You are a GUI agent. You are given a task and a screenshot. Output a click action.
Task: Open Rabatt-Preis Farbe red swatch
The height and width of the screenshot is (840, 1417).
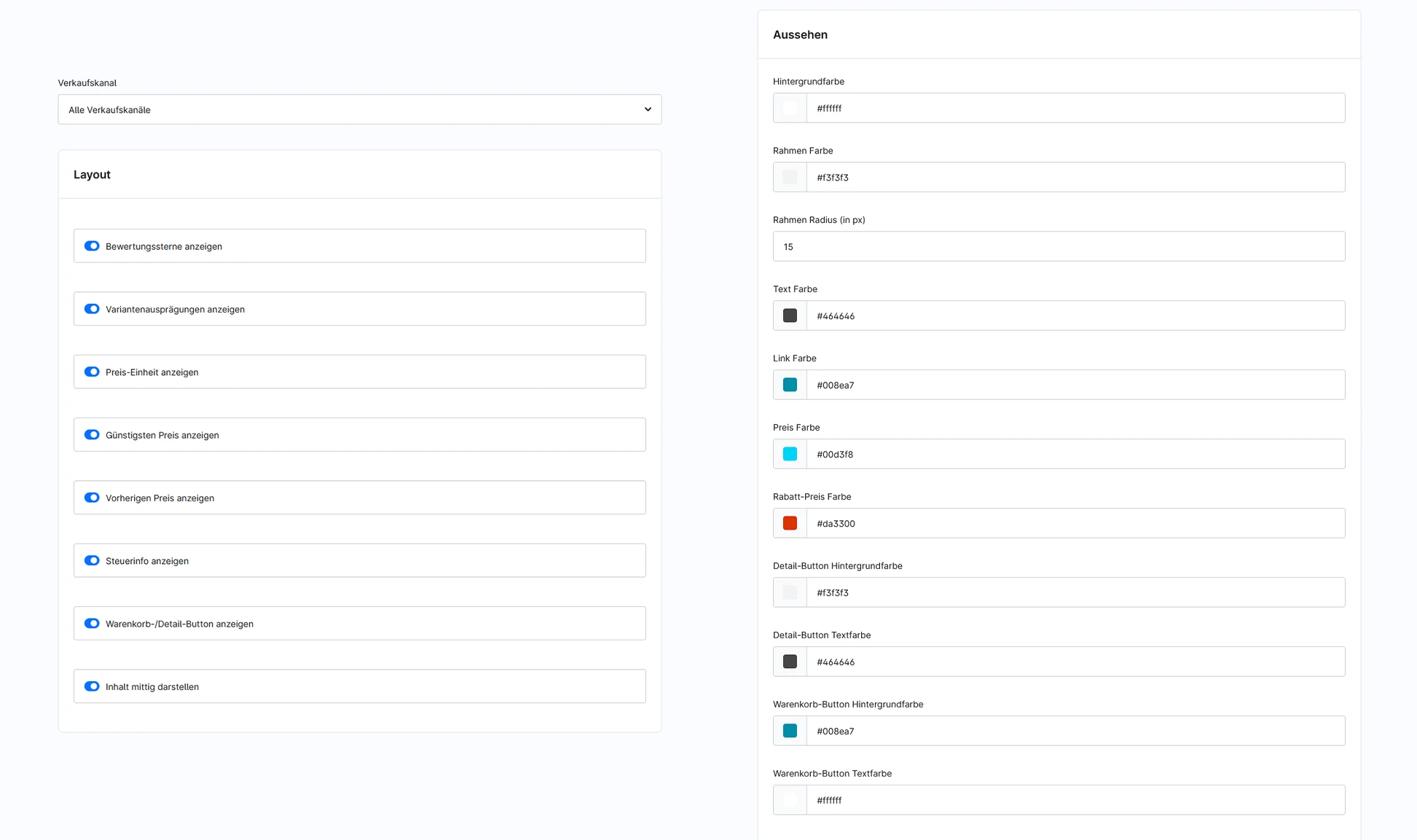(790, 524)
